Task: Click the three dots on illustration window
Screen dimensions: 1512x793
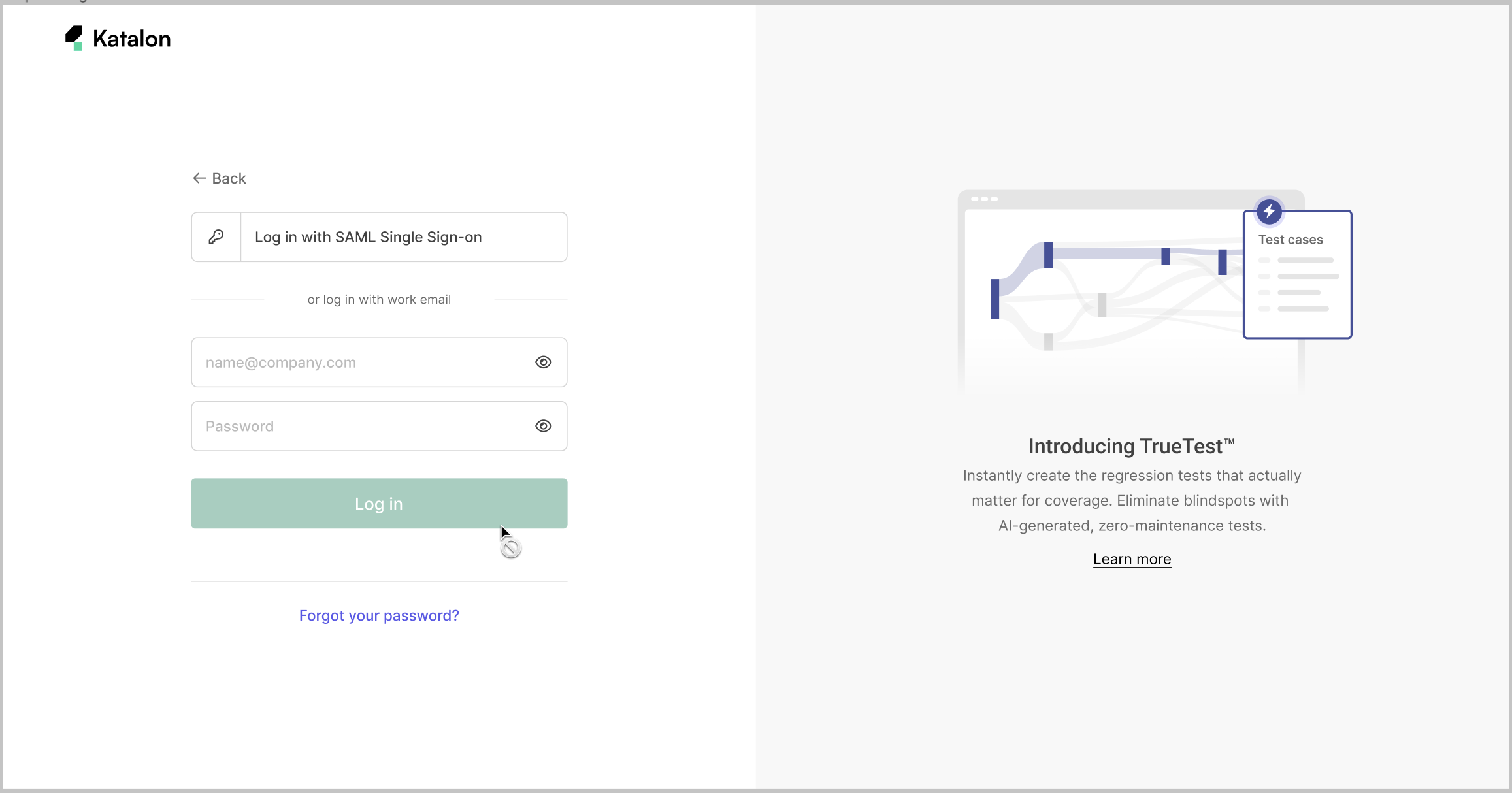Action: point(984,199)
